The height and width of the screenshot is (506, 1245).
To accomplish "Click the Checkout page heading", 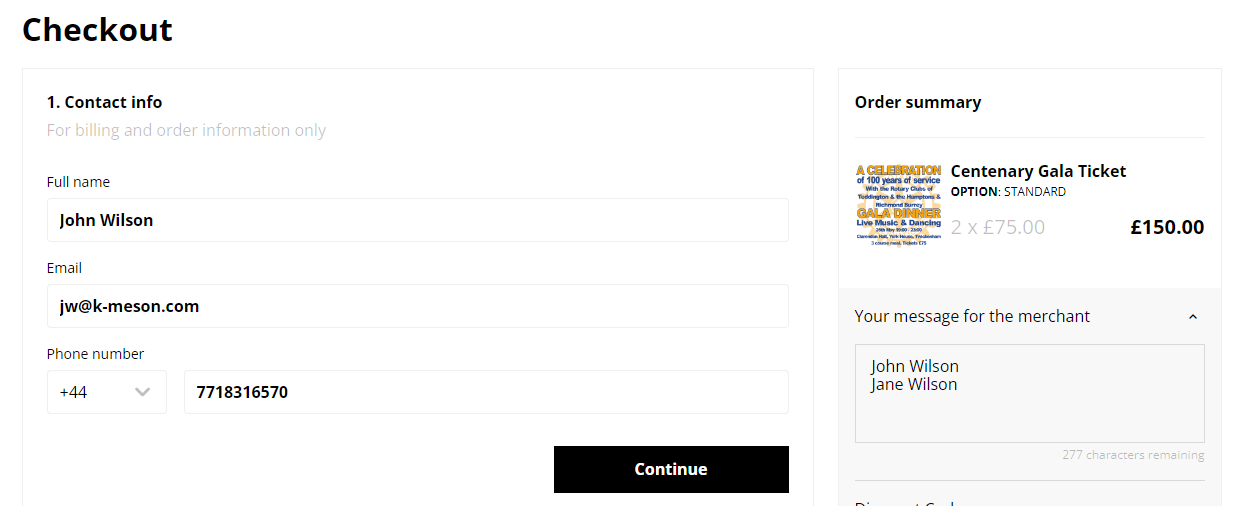I will point(97,29).
